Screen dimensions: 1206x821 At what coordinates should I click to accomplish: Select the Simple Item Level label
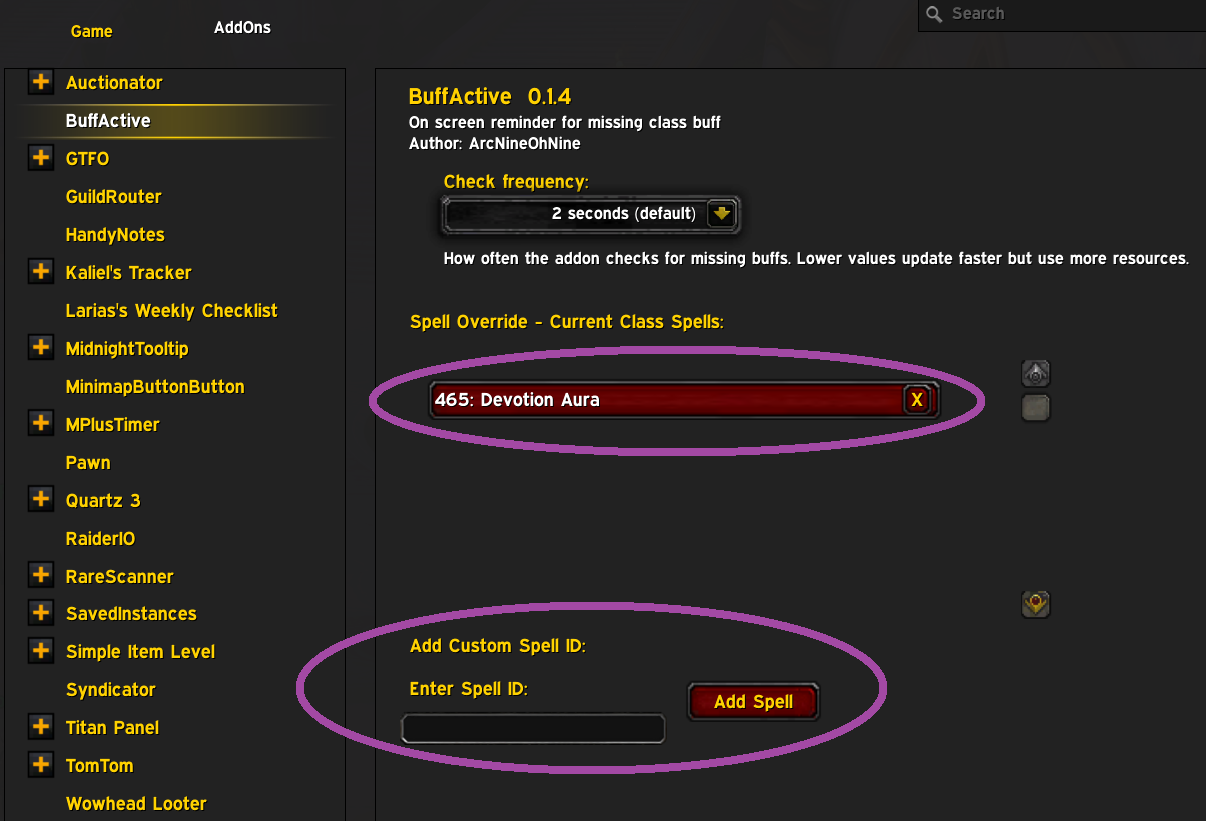coord(140,651)
